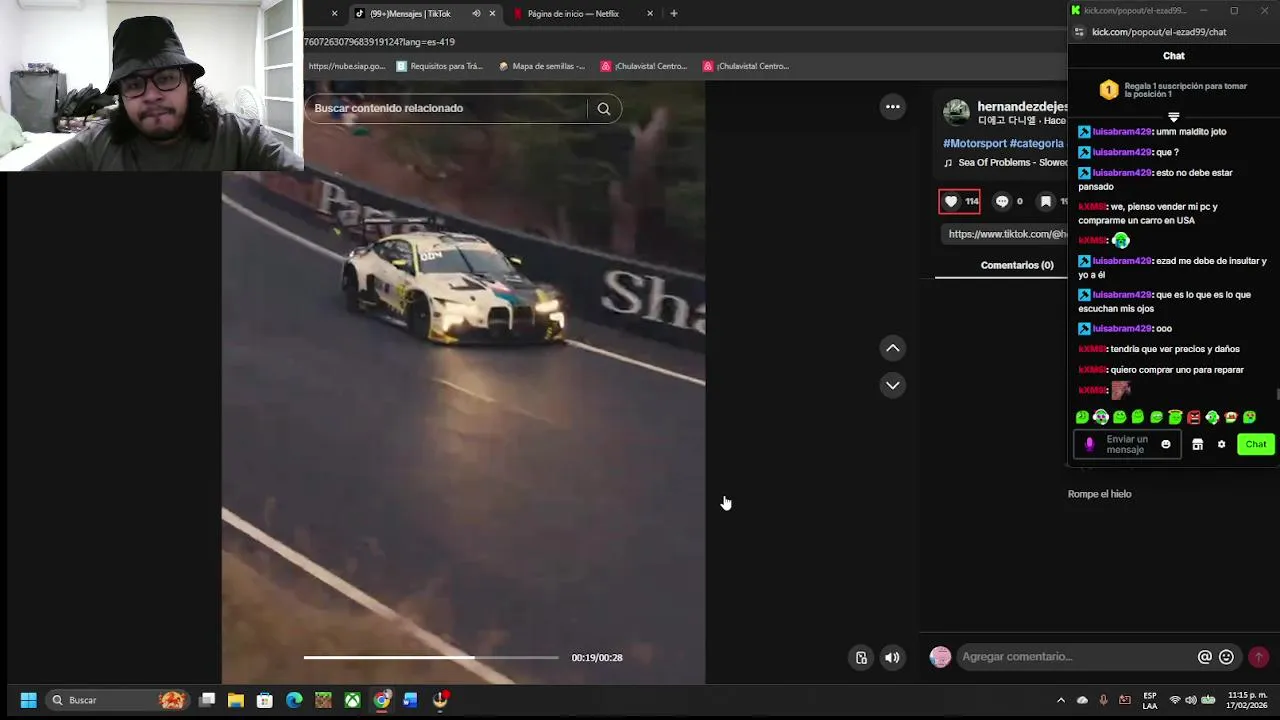Mute the TikTok video volume
This screenshot has width=1280, height=720.
click(x=892, y=658)
